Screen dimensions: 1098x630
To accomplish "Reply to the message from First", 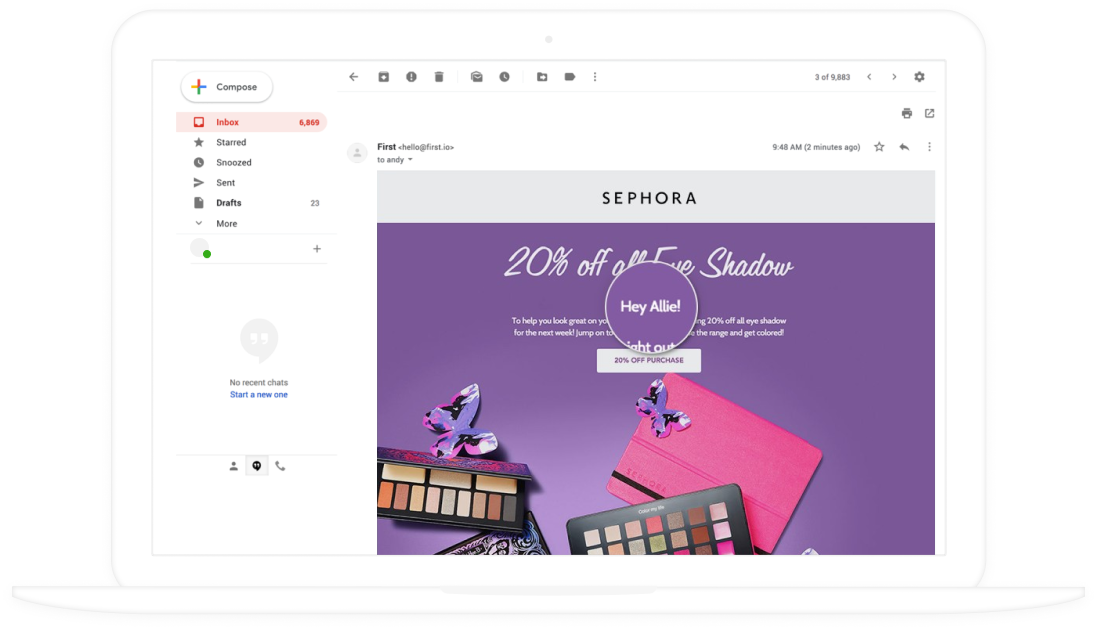I will point(904,147).
